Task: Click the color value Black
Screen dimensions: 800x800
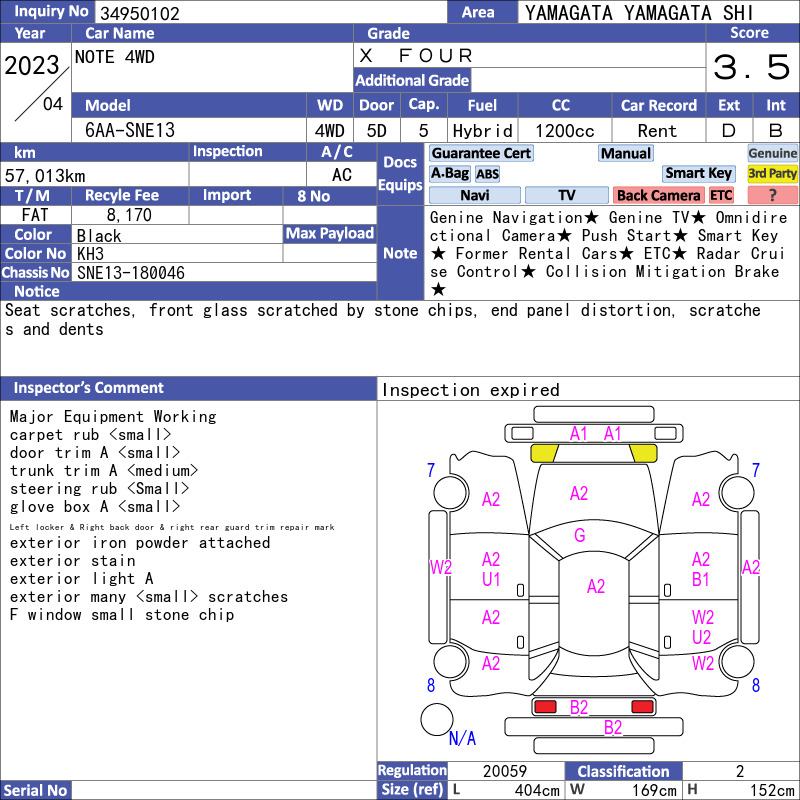Action: [99, 236]
